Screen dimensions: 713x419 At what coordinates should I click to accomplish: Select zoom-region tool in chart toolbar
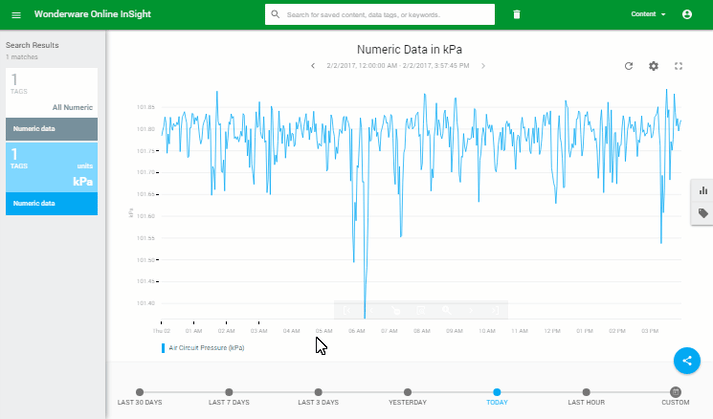click(421, 310)
